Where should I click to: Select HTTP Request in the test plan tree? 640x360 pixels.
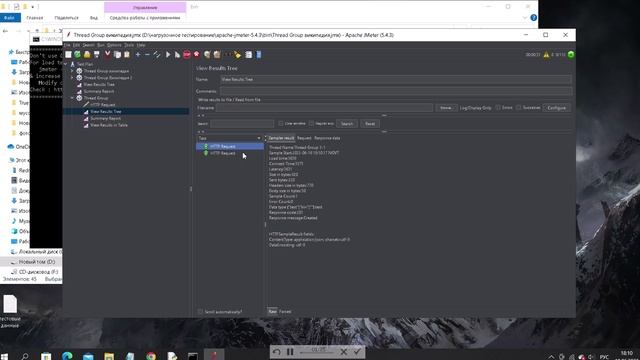(102, 105)
